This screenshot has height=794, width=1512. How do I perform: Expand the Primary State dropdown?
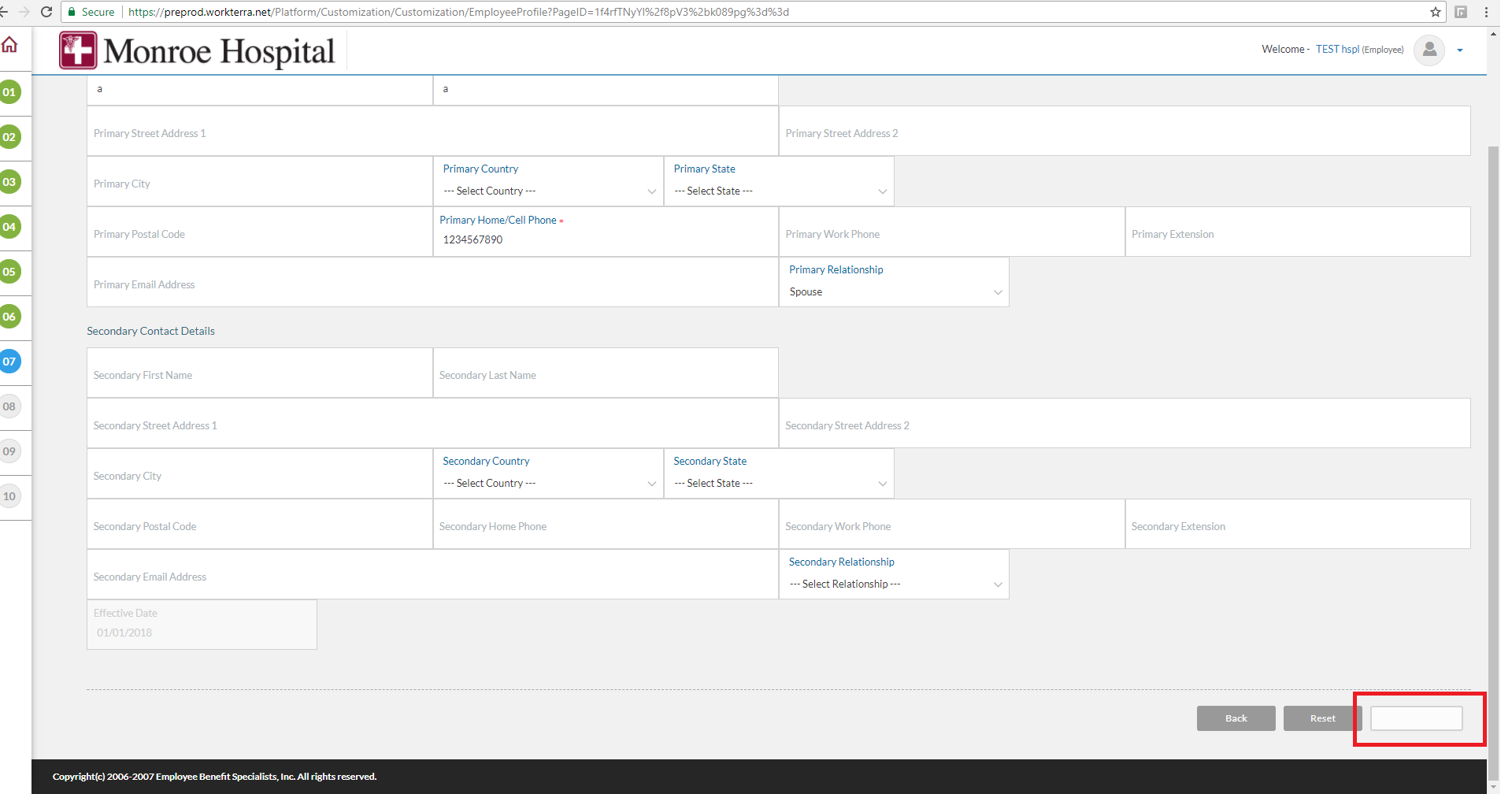click(x=779, y=191)
